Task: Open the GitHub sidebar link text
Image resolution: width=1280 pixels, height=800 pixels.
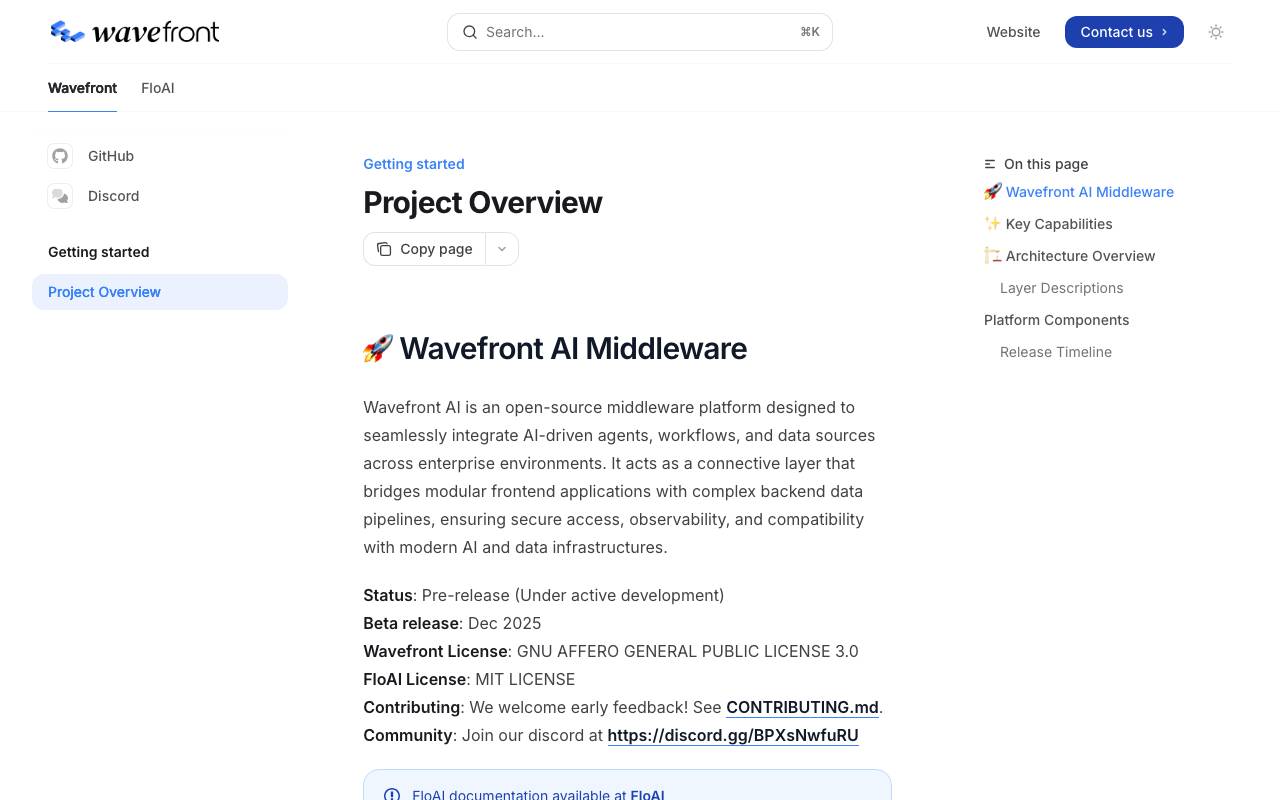Action: 111,156
